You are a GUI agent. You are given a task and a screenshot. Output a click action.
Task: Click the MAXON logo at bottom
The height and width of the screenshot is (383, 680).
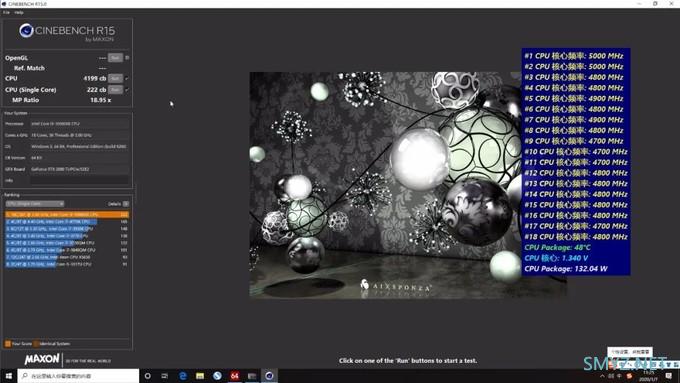coord(42,359)
